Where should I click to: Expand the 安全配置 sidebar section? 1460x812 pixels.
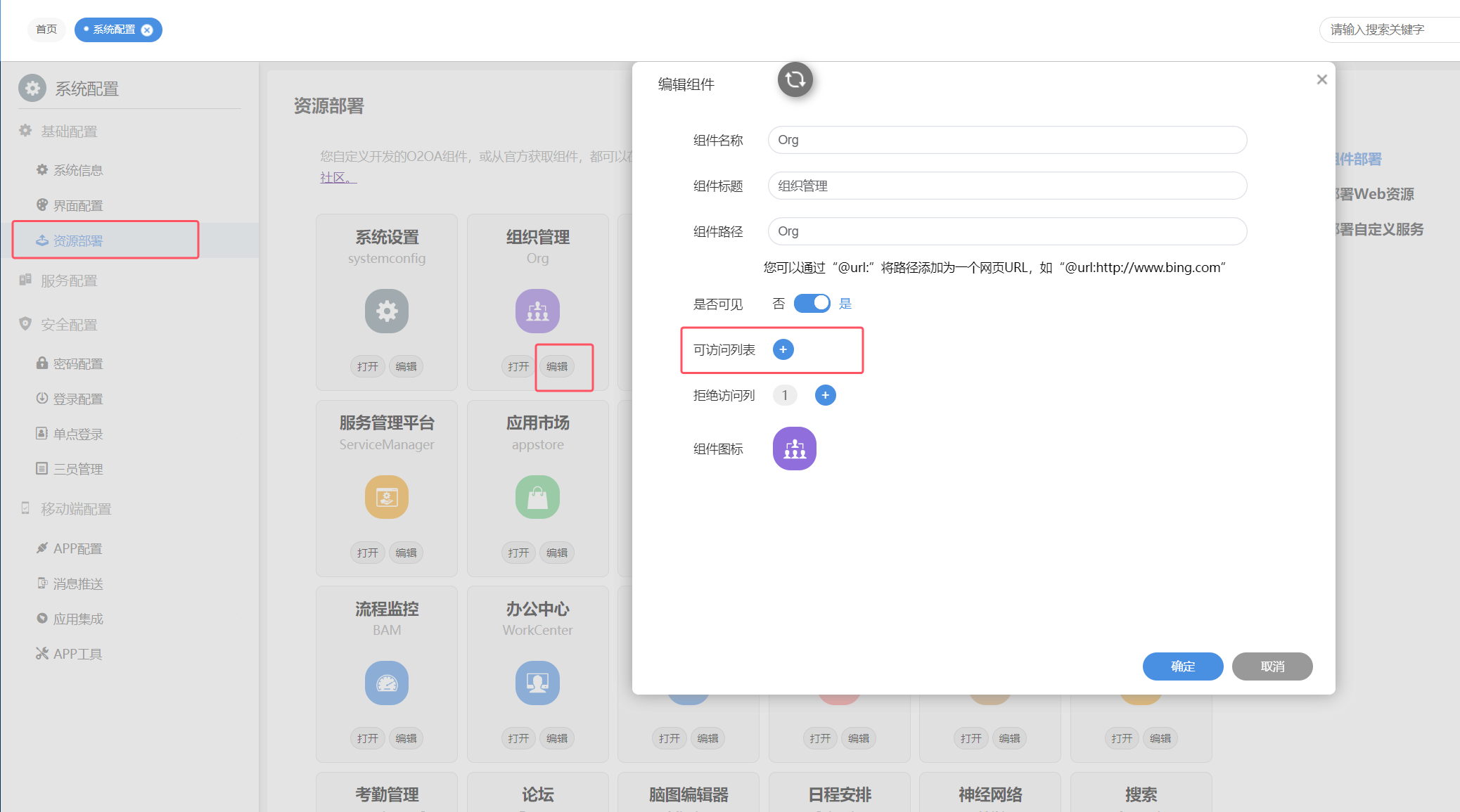[69, 325]
